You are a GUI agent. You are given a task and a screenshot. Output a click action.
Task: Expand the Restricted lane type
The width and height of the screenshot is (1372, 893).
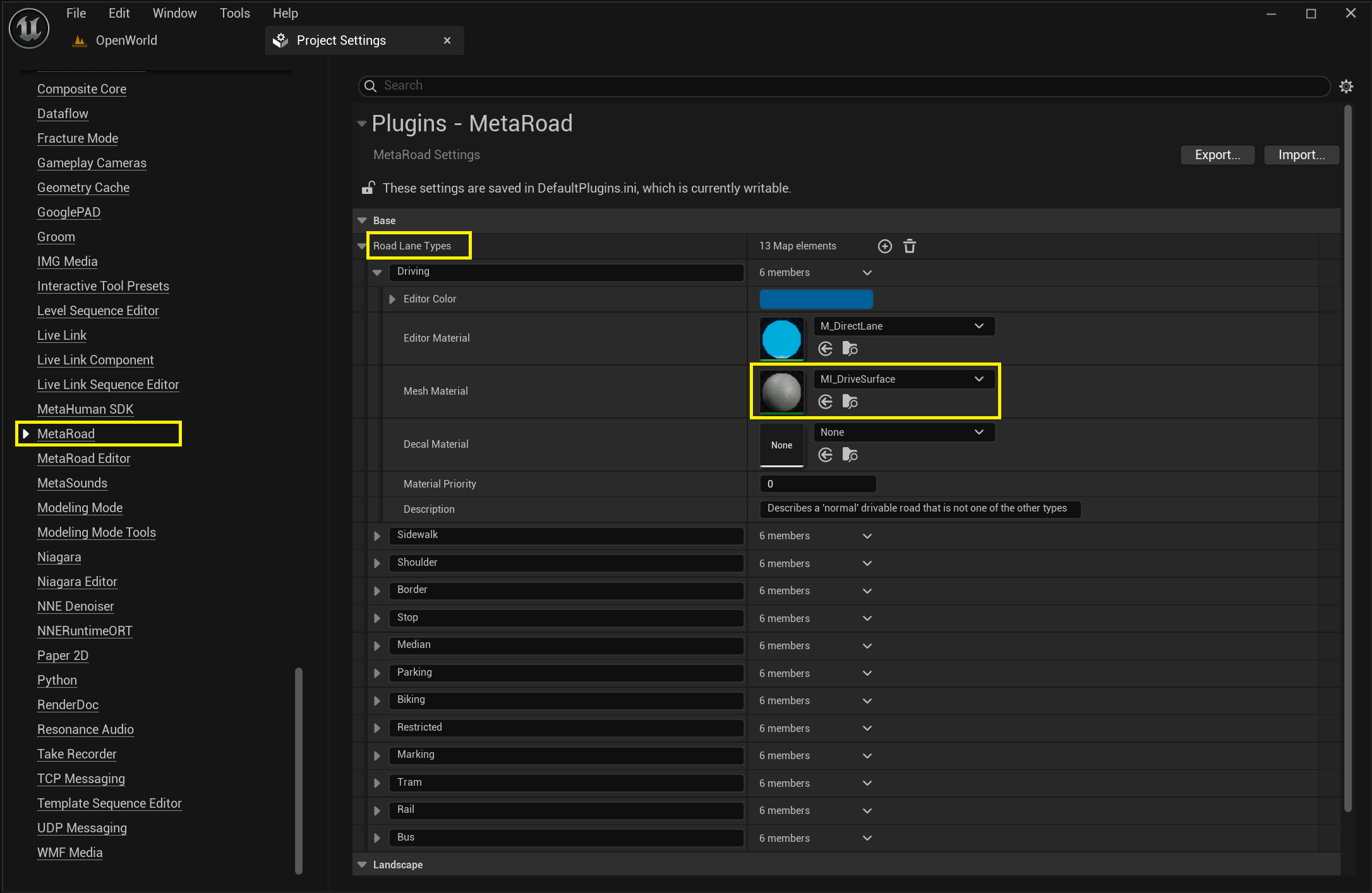377,728
